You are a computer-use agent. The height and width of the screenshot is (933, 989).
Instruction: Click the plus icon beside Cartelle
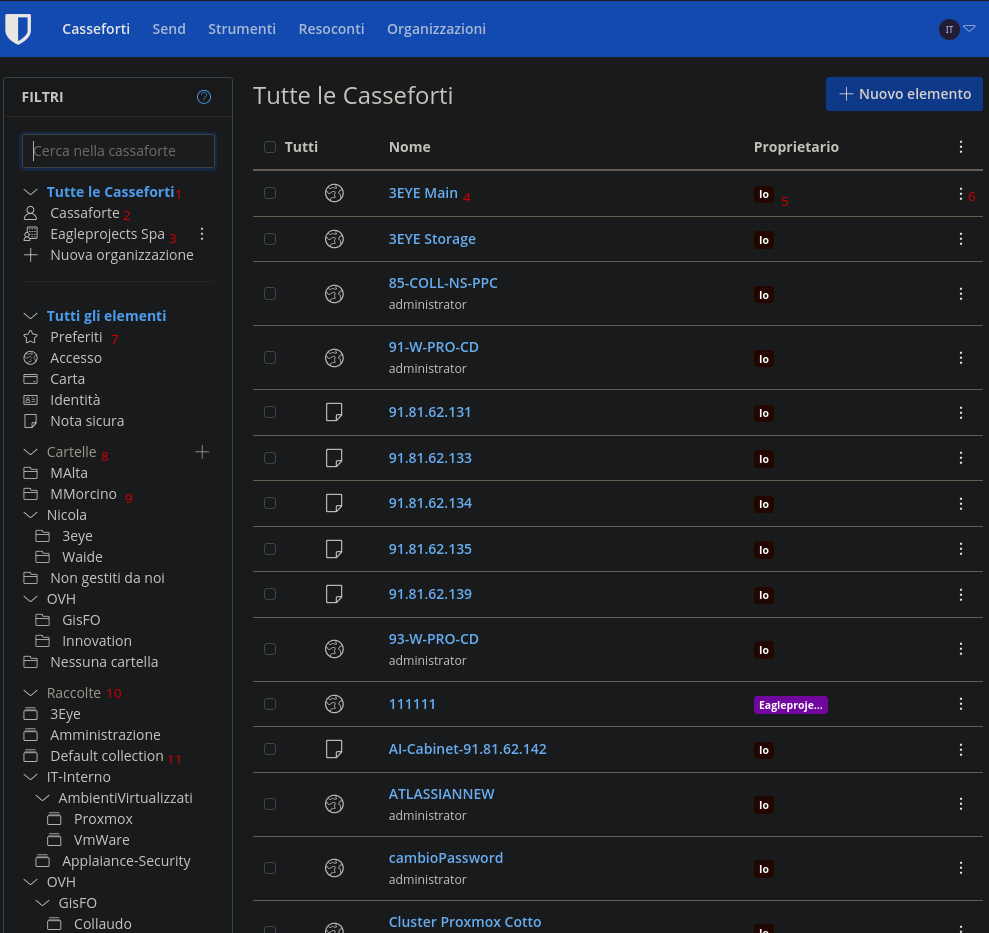point(202,452)
